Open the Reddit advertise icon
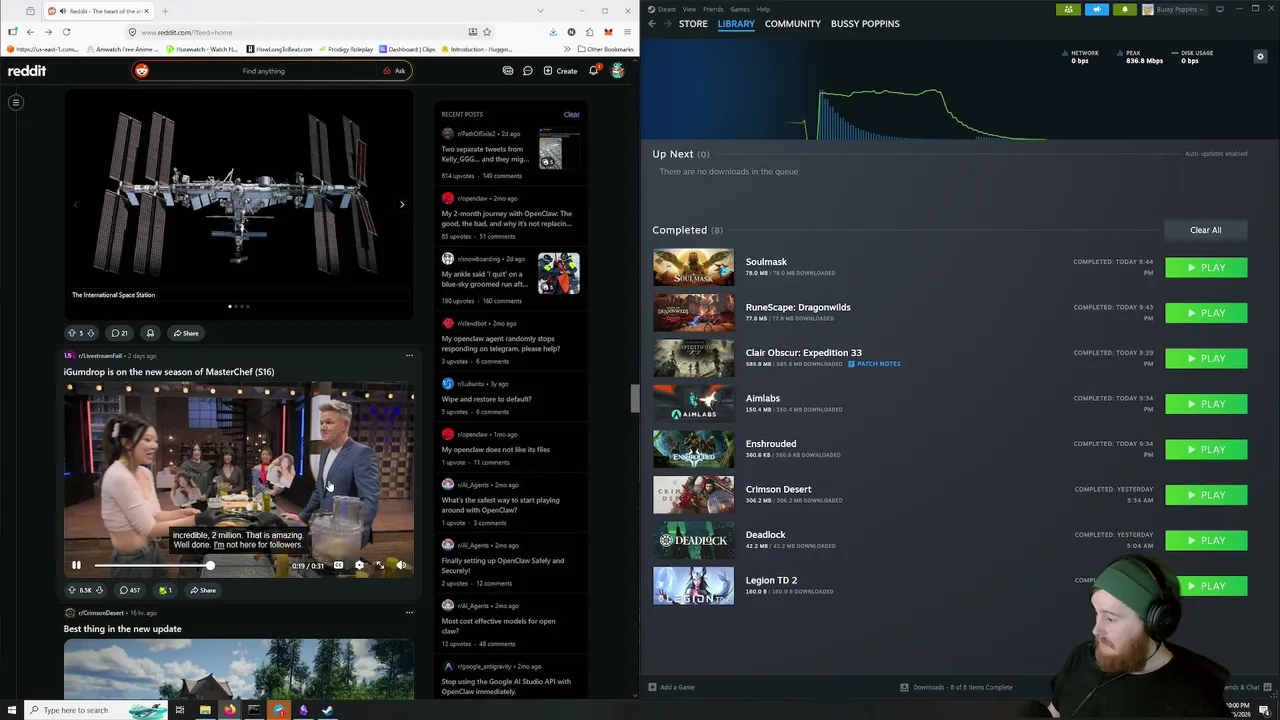 pos(508,71)
